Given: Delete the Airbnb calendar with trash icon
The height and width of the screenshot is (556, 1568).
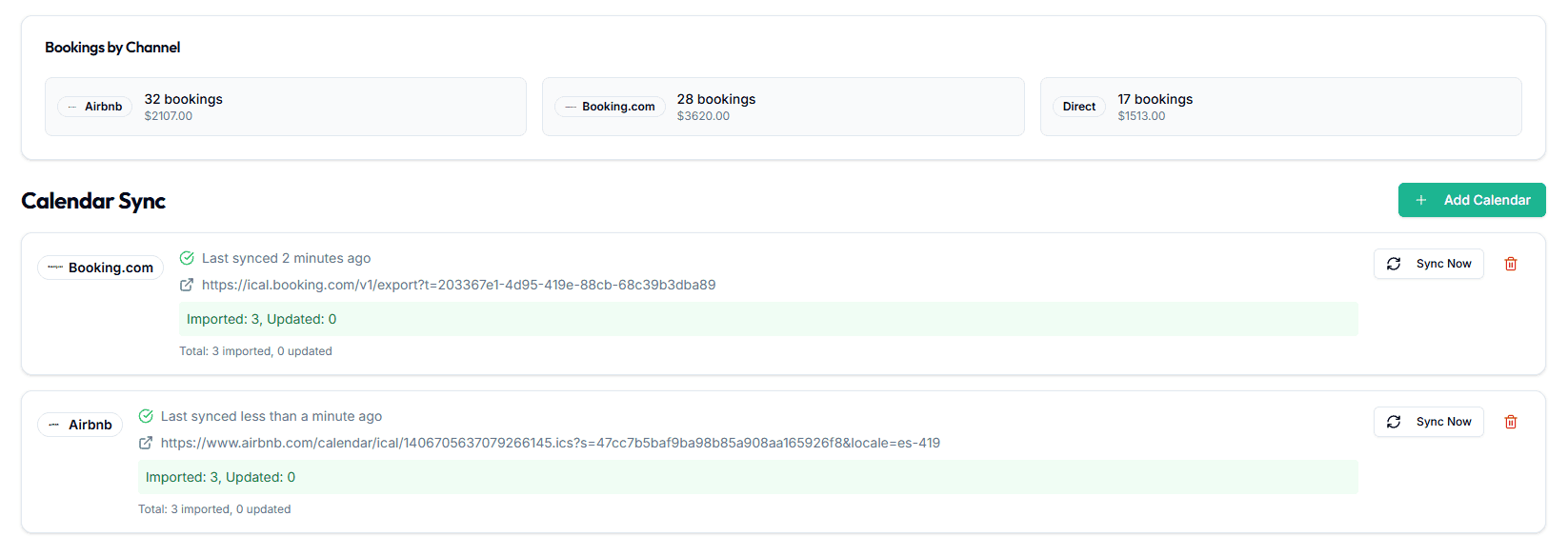Looking at the screenshot, I should coord(1510,422).
